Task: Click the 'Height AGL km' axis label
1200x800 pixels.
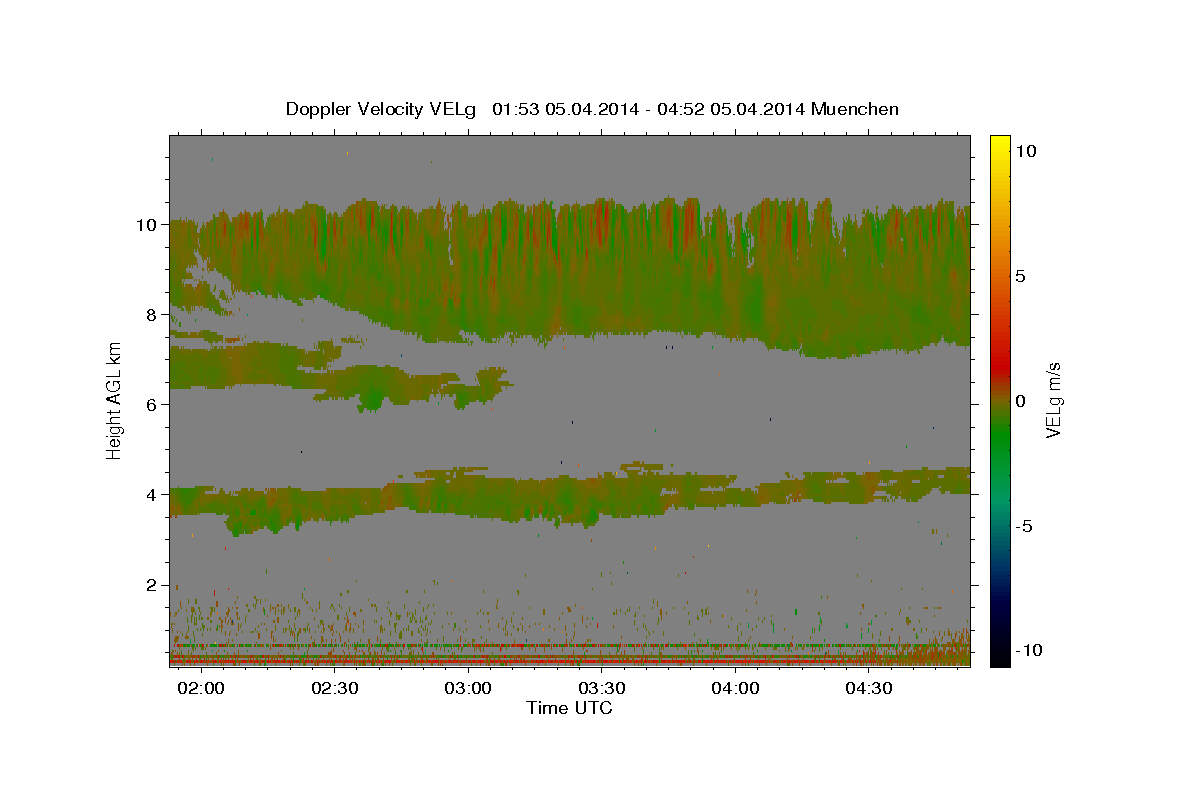Action: point(114,400)
